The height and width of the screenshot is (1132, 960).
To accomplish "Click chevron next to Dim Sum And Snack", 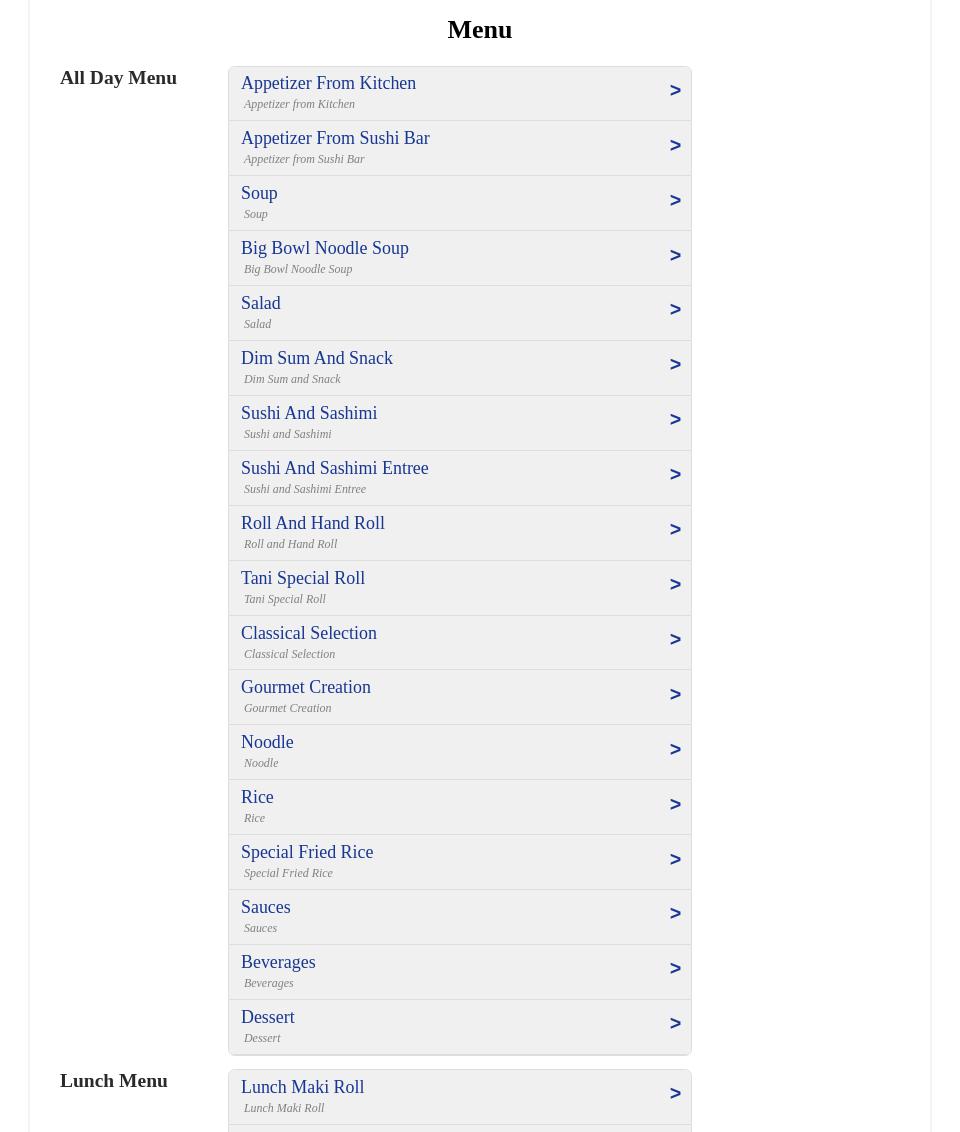I will (x=675, y=365).
